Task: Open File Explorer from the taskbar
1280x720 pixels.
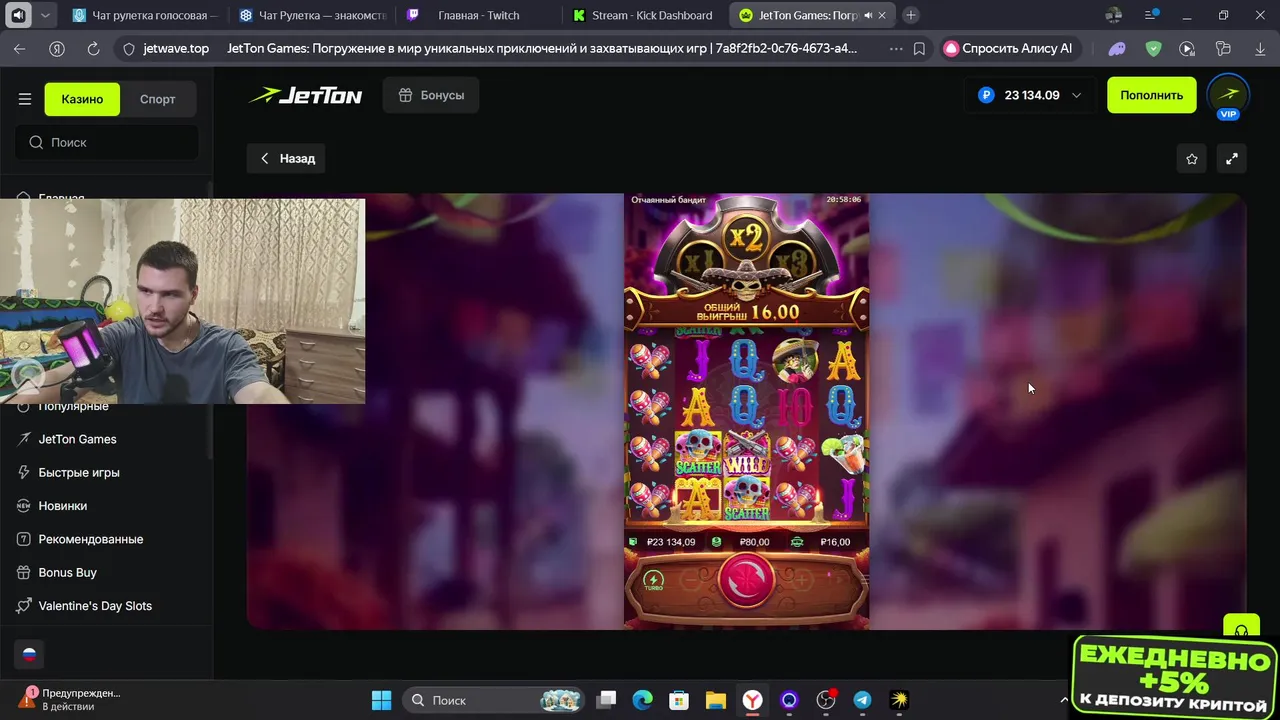Action: (x=716, y=700)
